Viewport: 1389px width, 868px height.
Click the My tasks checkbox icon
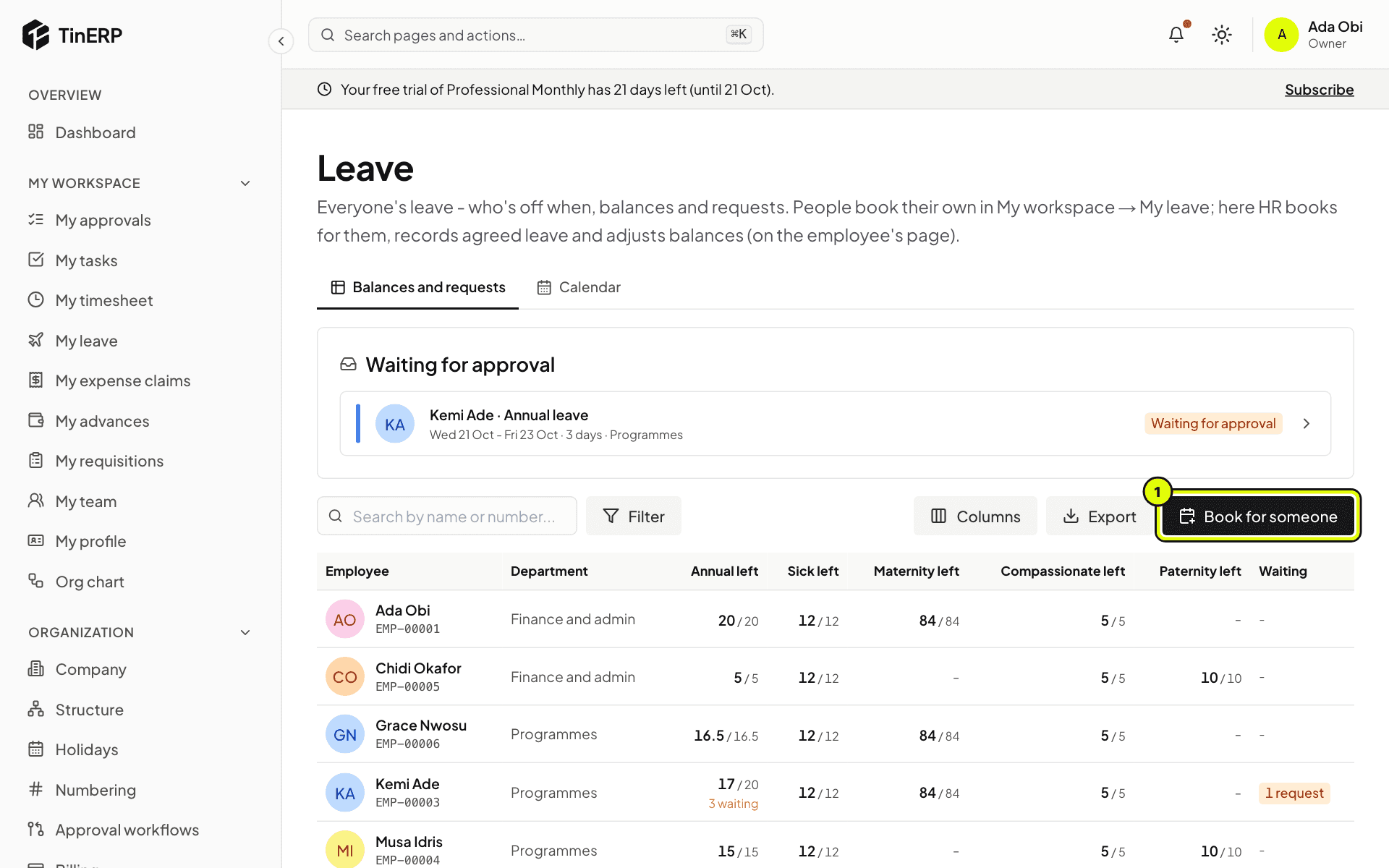click(x=35, y=260)
